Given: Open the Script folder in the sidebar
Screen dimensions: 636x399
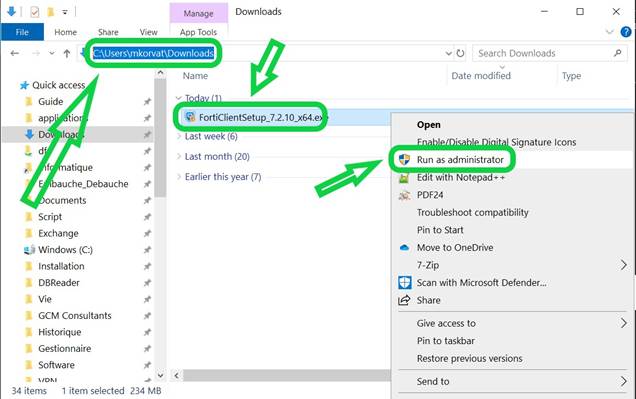Looking at the screenshot, I should (50, 217).
